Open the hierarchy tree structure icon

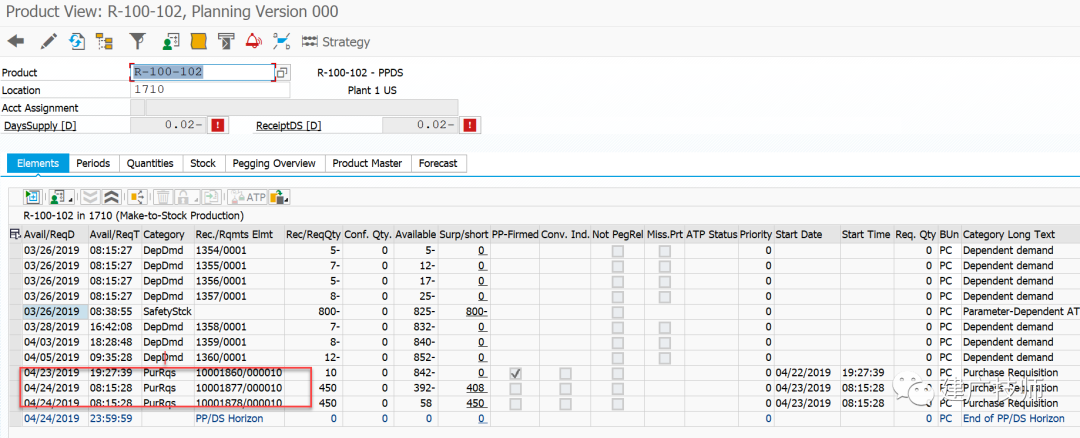[104, 41]
